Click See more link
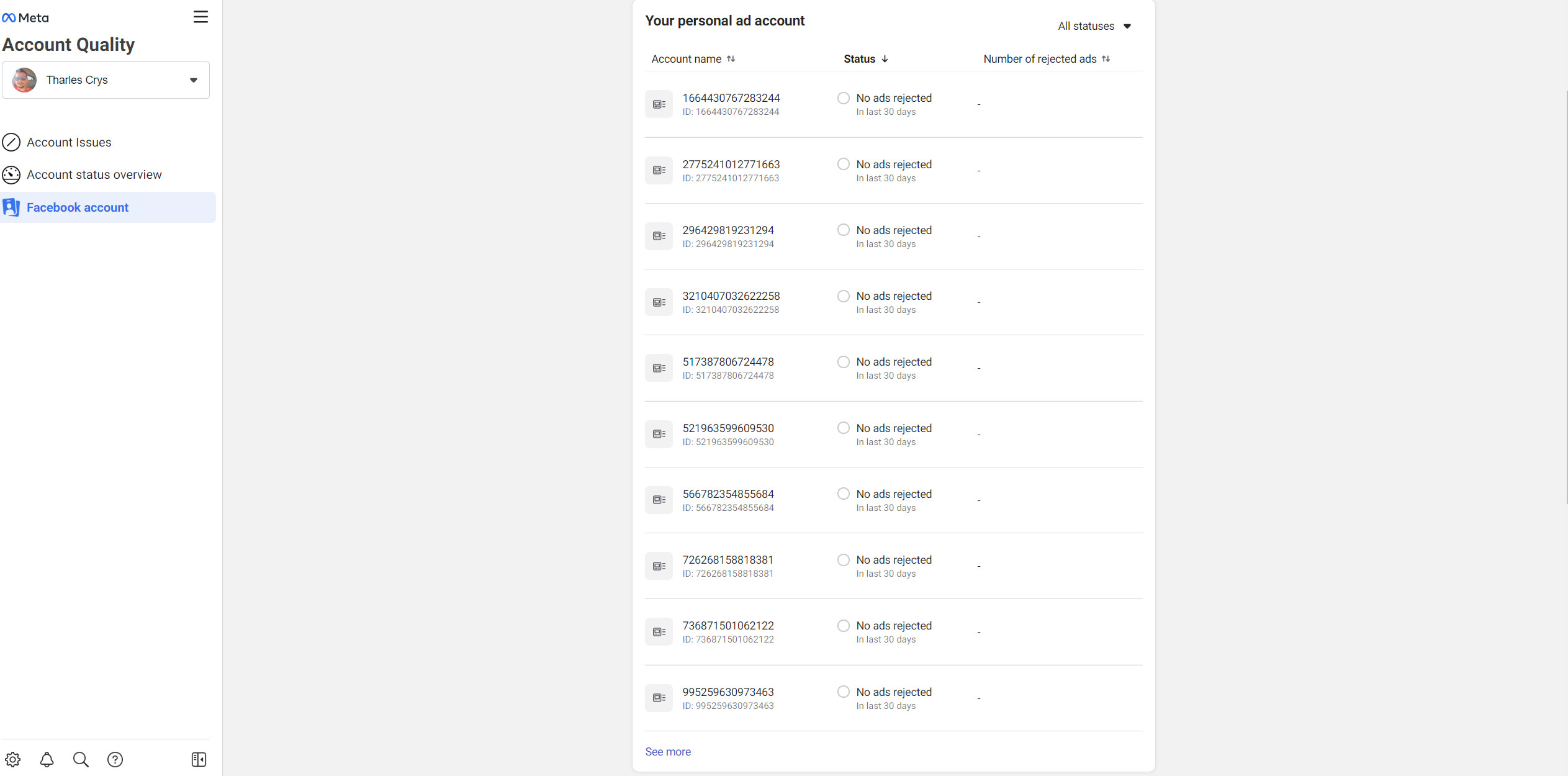1568x776 pixels. point(668,752)
